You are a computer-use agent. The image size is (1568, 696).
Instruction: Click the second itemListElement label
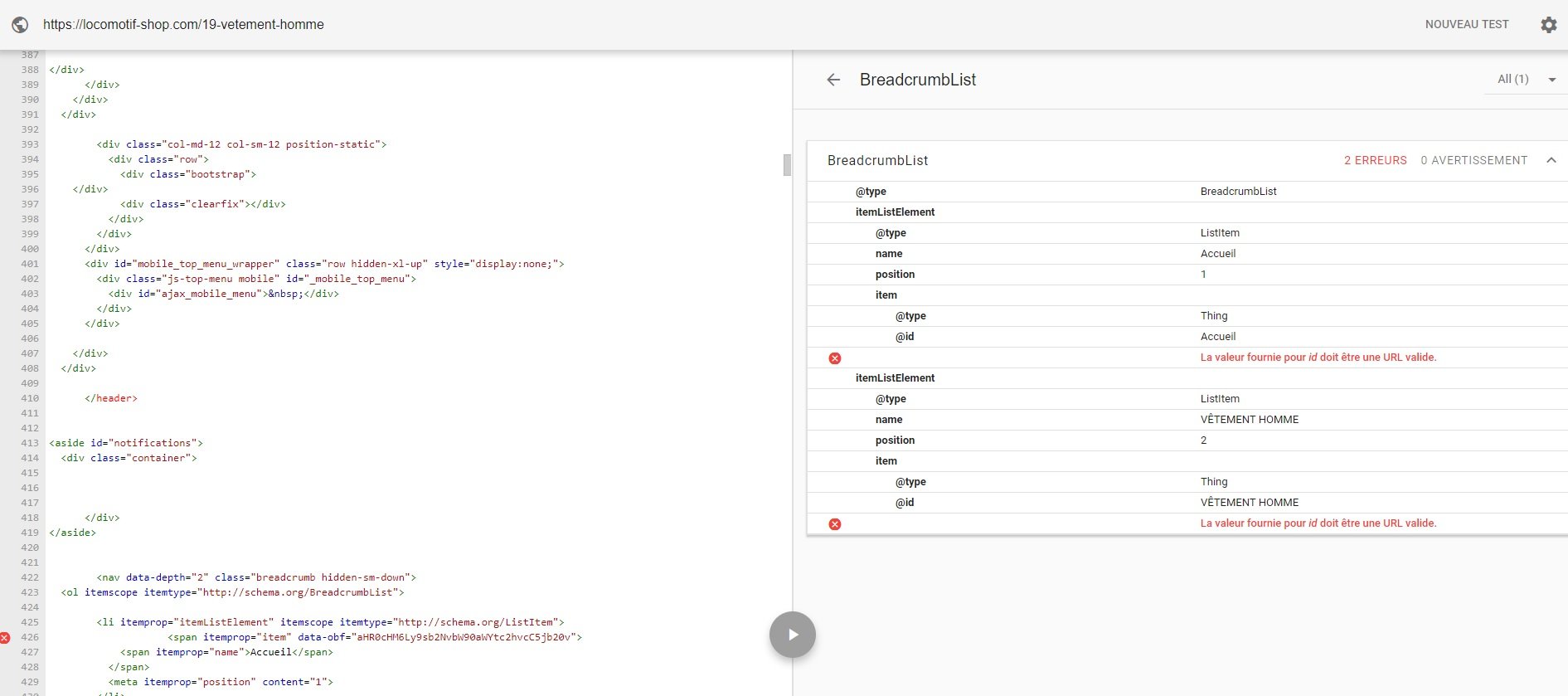pyautogui.click(x=895, y=378)
